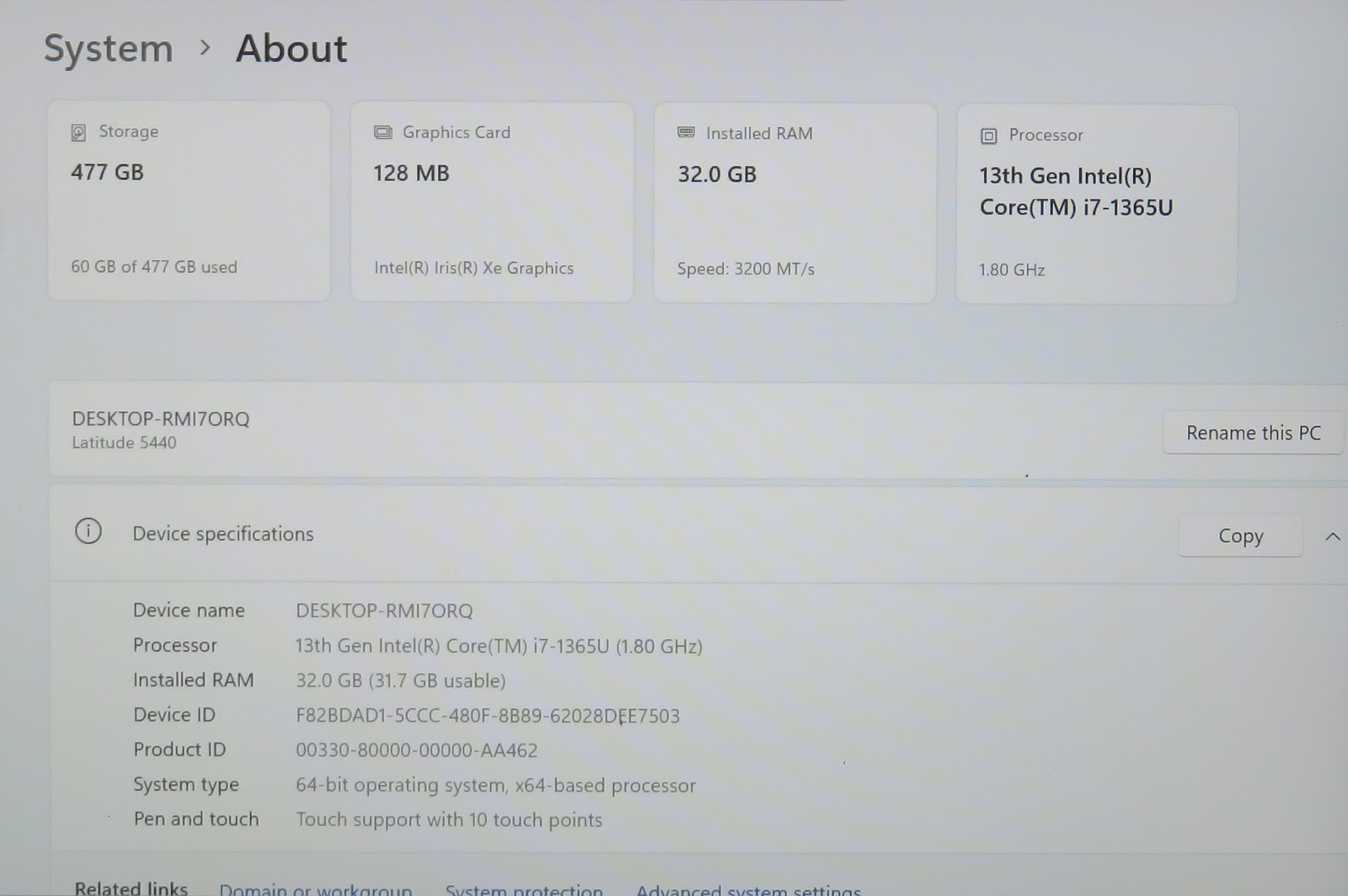1348x896 pixels.
Task: Select the Processor value in specifications
Action: (499, 646)
